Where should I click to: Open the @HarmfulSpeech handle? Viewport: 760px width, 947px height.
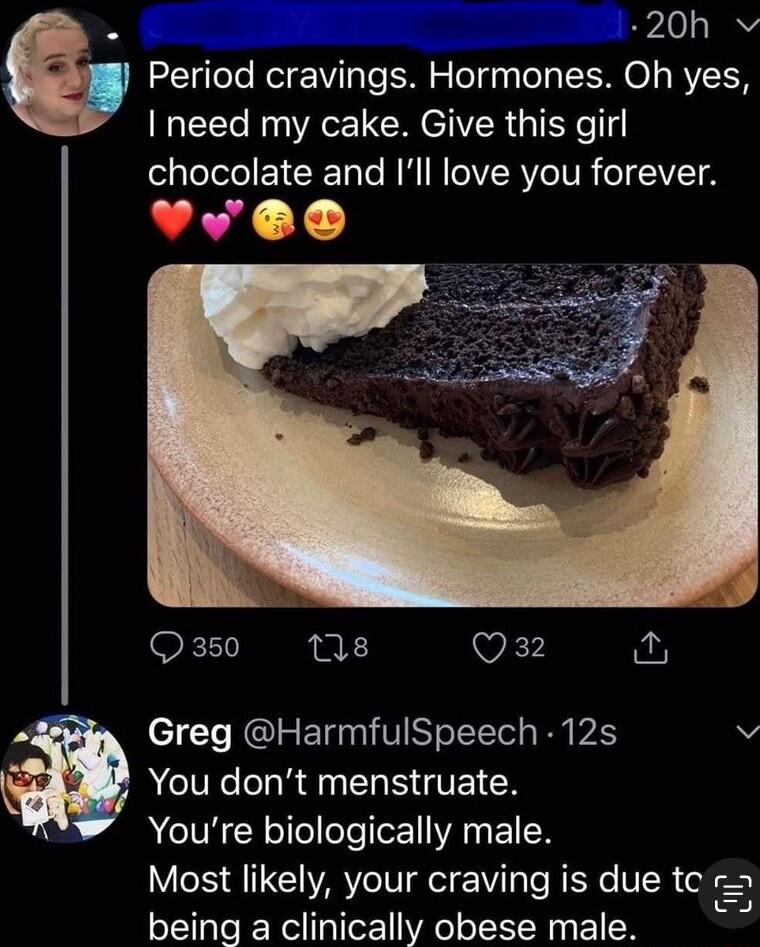tap(390, 733)
